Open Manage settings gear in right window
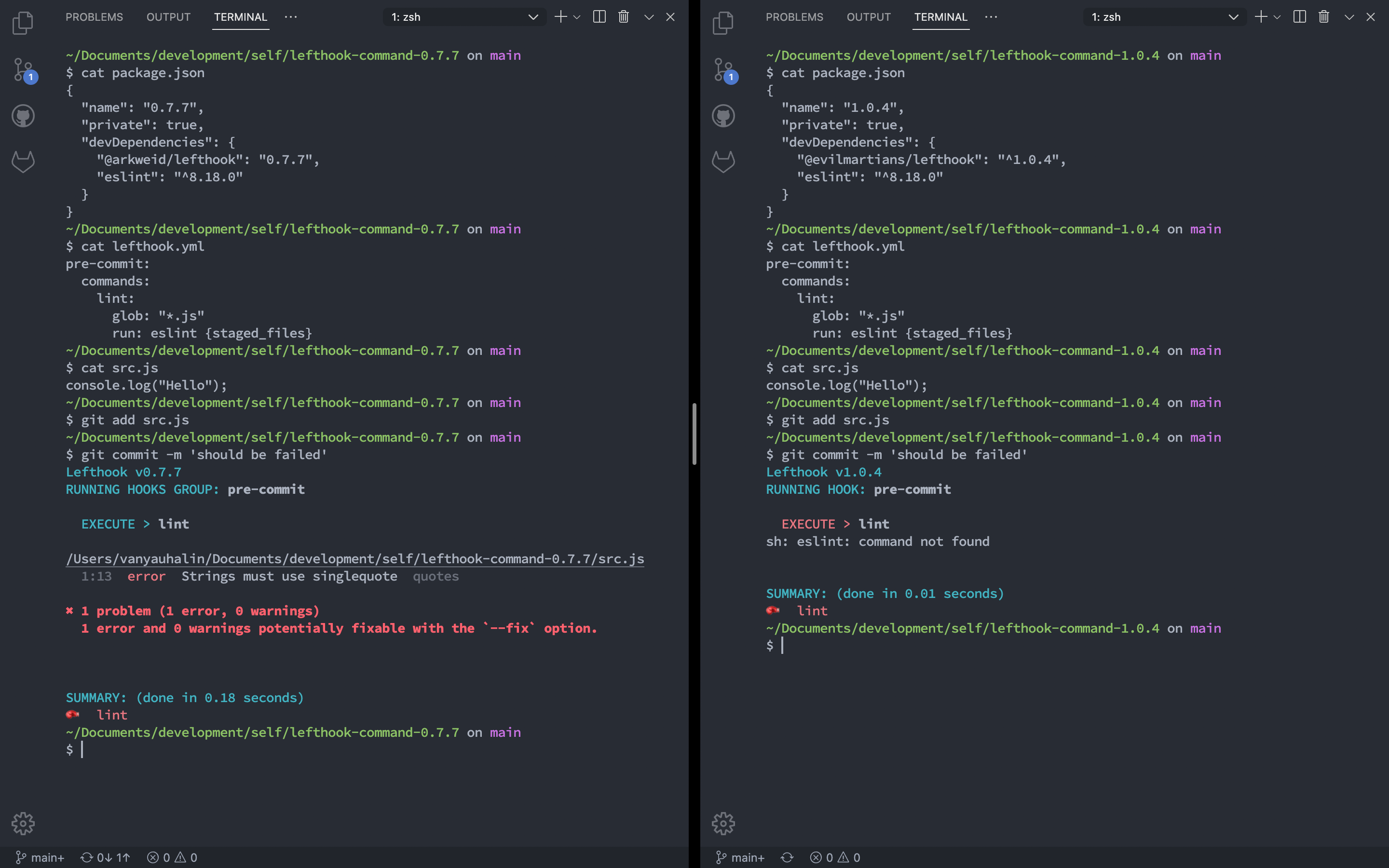The width and height of the screenshot is (1389, 868). [x=723, y=823]
